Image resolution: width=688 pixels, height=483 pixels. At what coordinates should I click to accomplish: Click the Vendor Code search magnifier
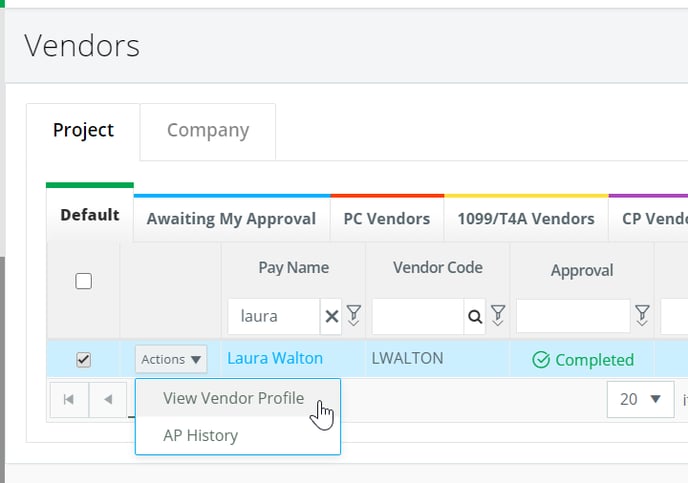(475, 316)
